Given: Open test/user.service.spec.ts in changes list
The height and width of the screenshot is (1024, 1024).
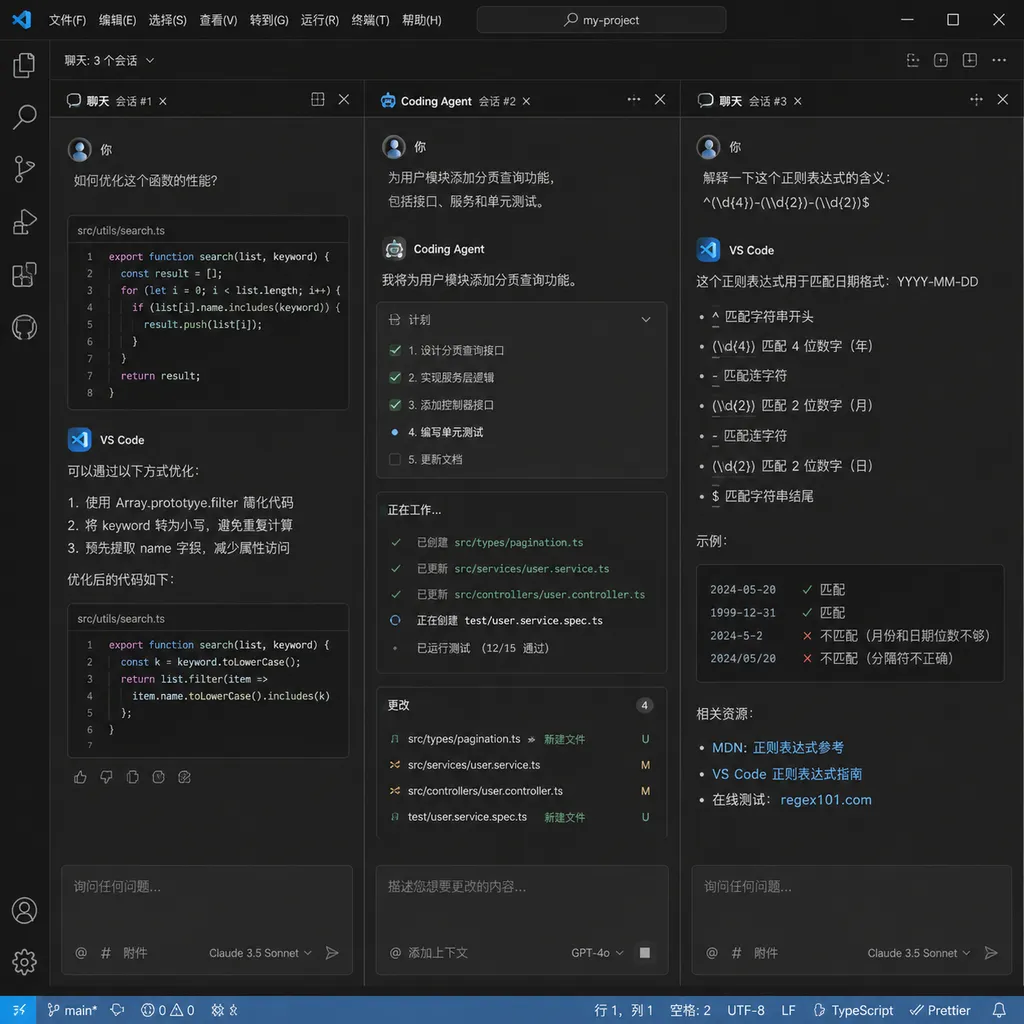Looking at the screenshot, I should click(521, 817).
